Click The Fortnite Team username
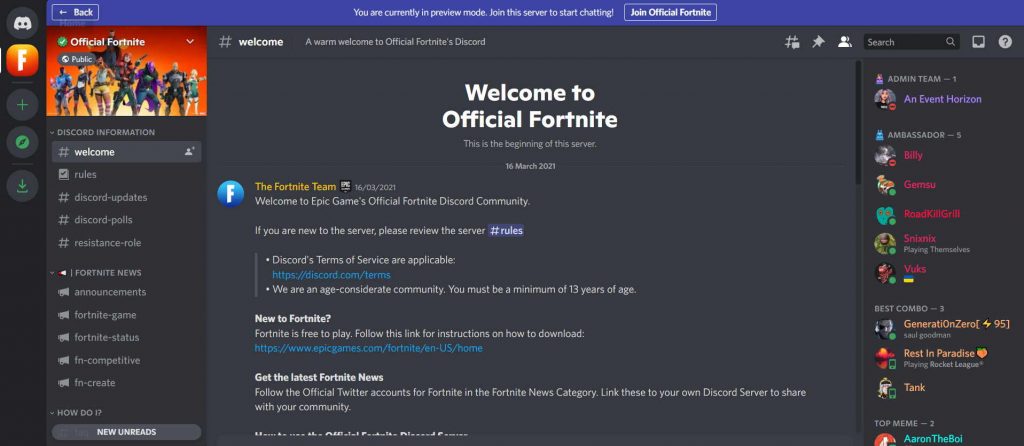Image resolution: width=1024 pixels, height=446 pixels. click(295, 187)
